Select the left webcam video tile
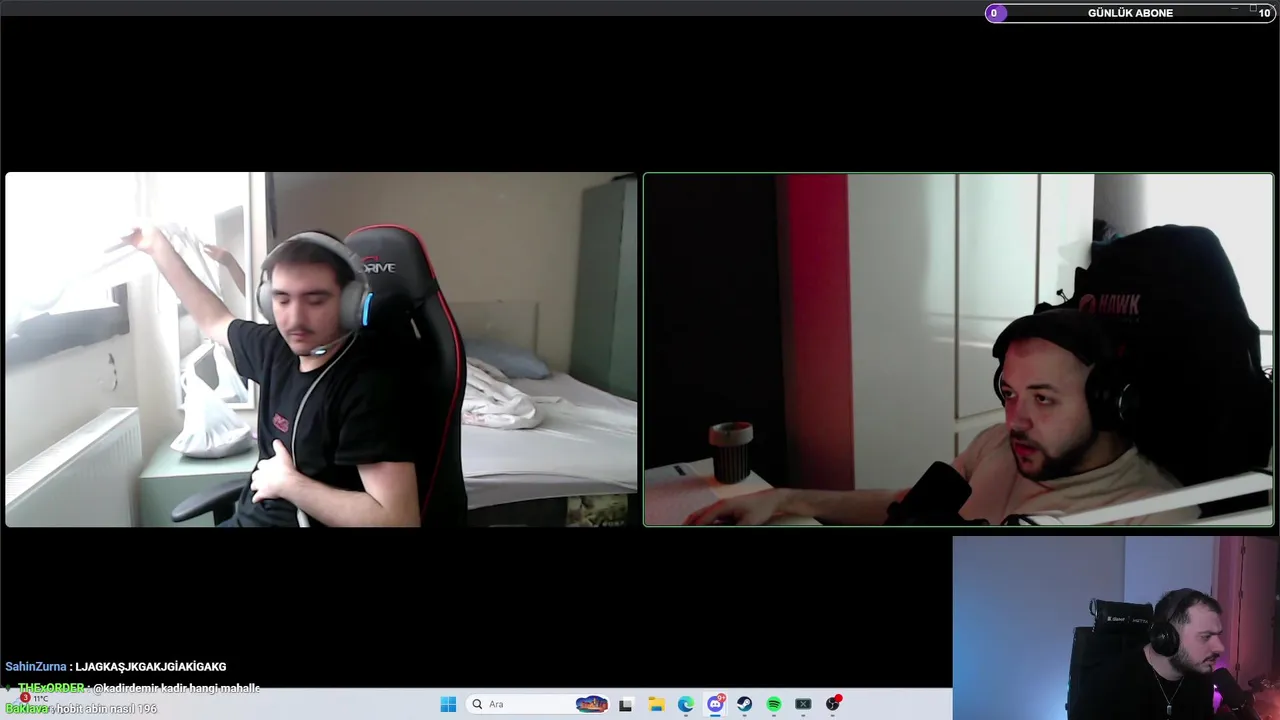Screen dimensions: 1280x720 pos(321,349)
